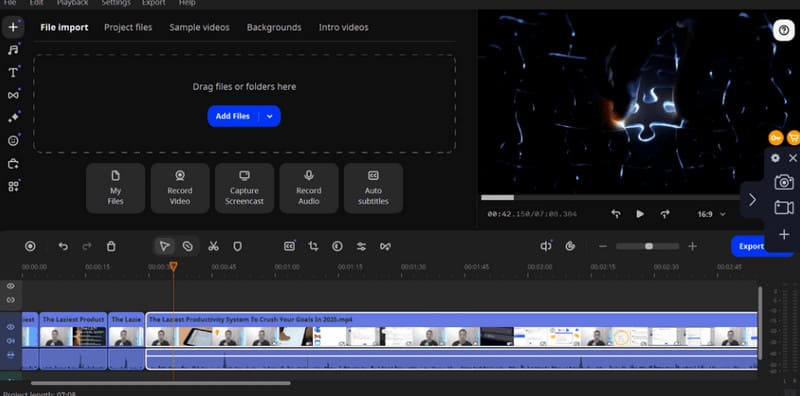Open the toolbox panel in sidebar

click(x=13, y=163)
